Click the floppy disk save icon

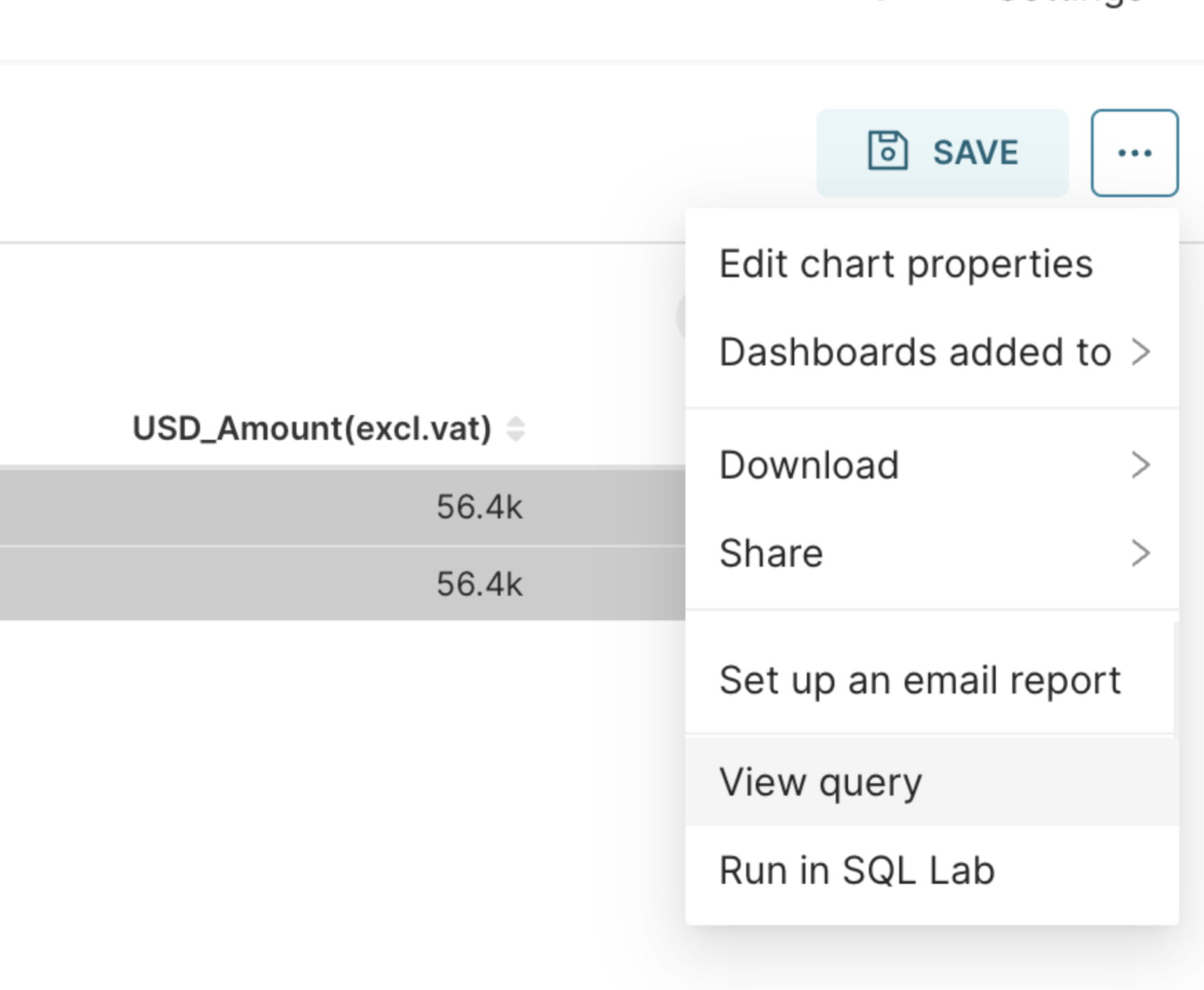[x=887, y=150]
